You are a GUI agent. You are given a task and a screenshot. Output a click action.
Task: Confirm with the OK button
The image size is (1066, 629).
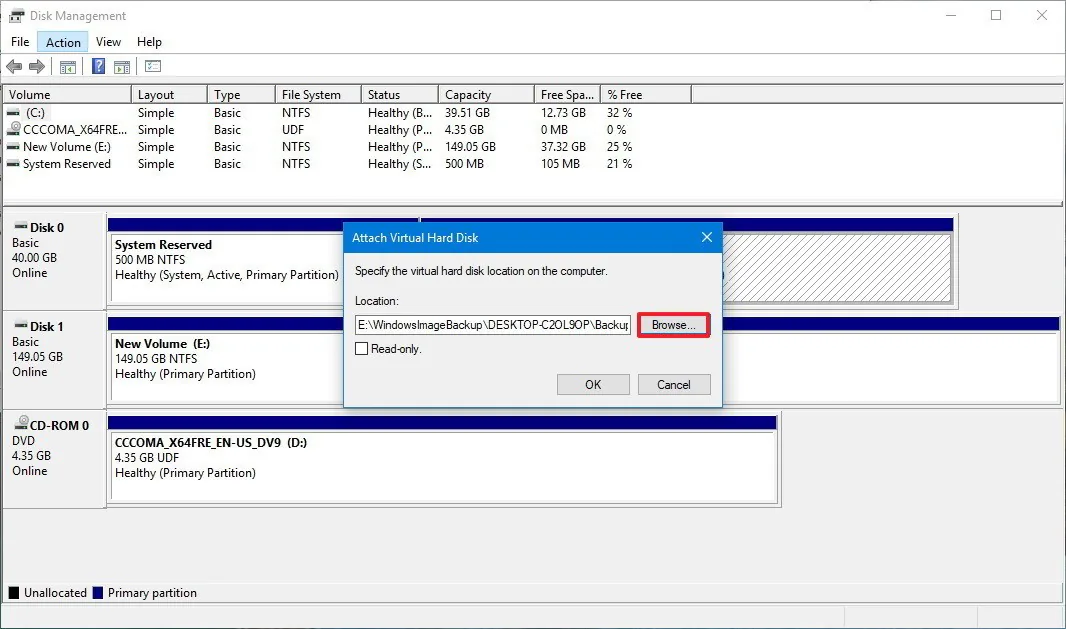pos(593,385)
